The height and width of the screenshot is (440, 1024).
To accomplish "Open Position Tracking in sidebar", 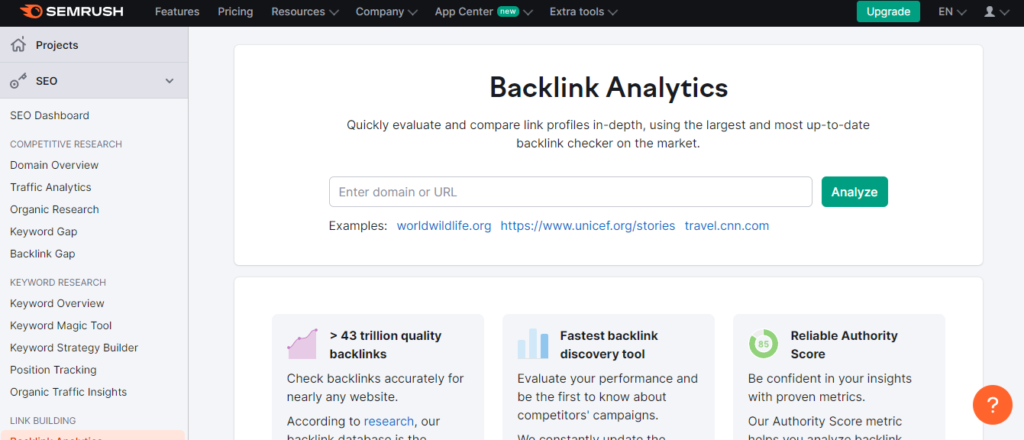I will (53, 370).
